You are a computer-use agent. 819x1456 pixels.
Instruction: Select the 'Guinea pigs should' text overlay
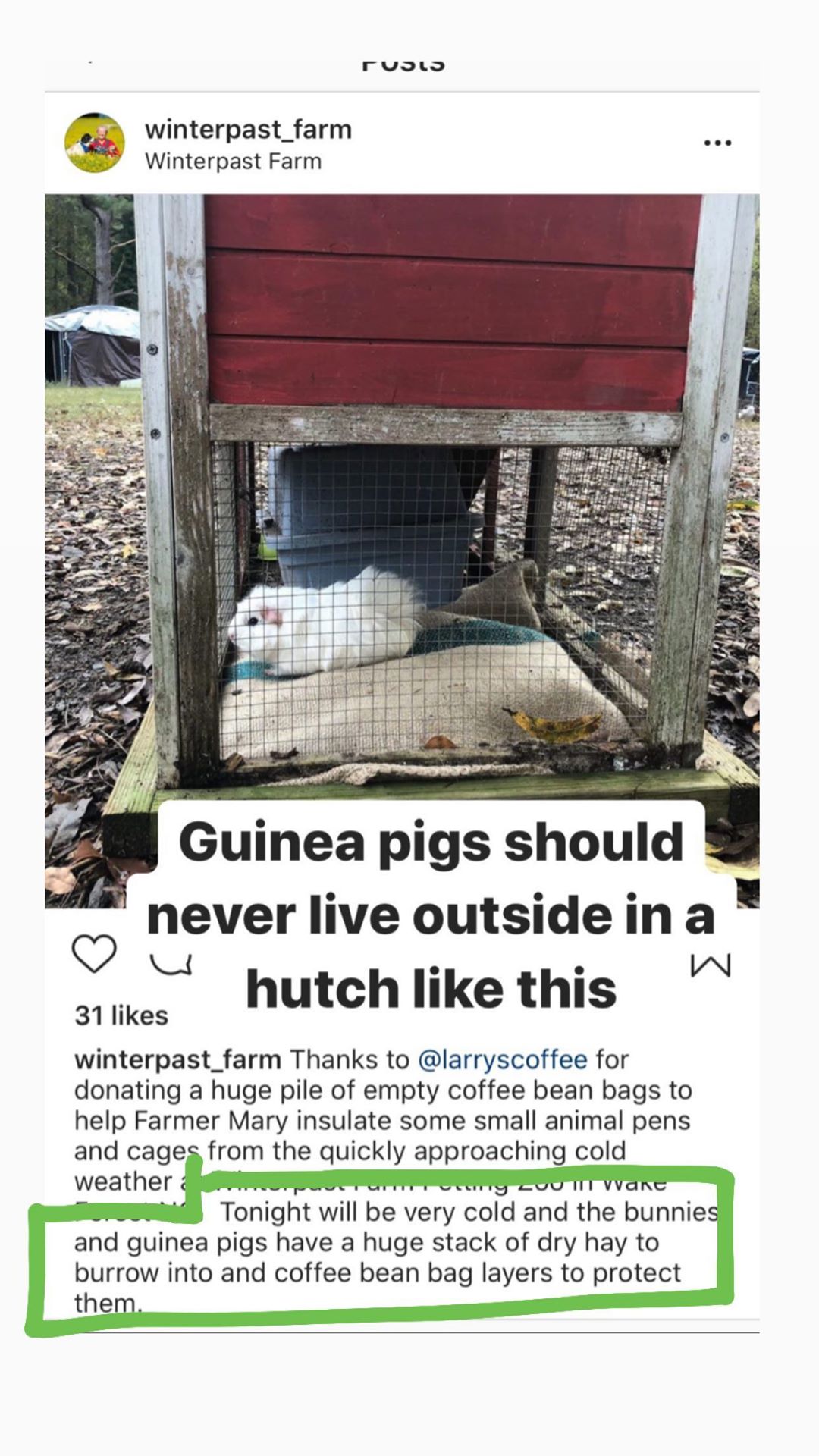[431, 842]
